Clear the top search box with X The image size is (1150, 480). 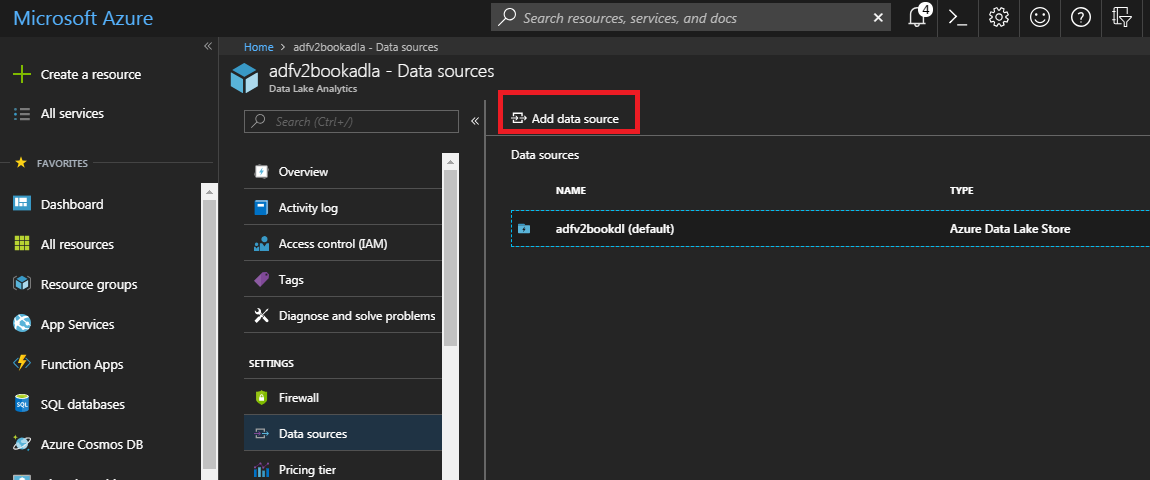click(x=878, y=18)
